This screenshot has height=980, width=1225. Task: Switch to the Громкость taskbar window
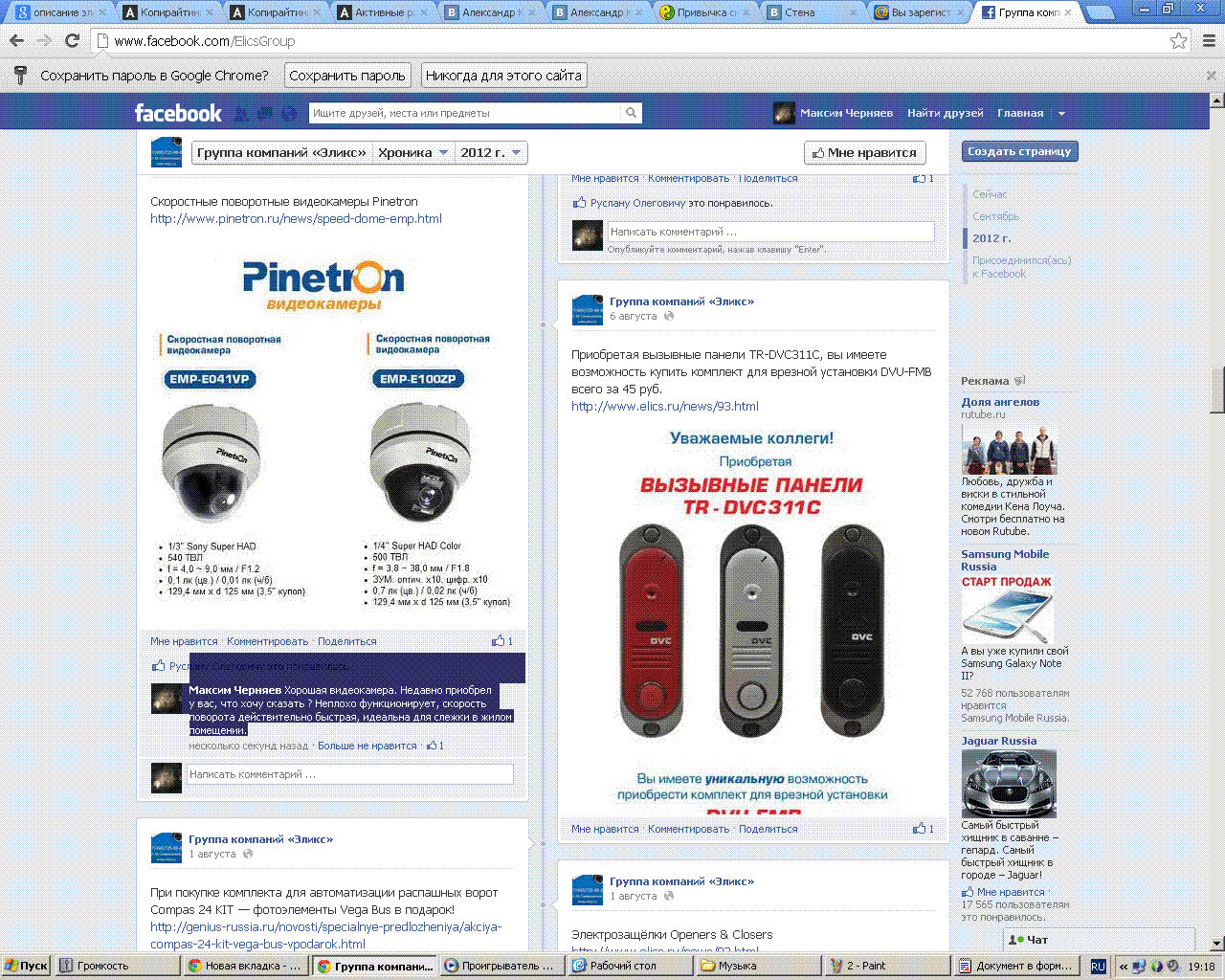(x=119, y=966)
